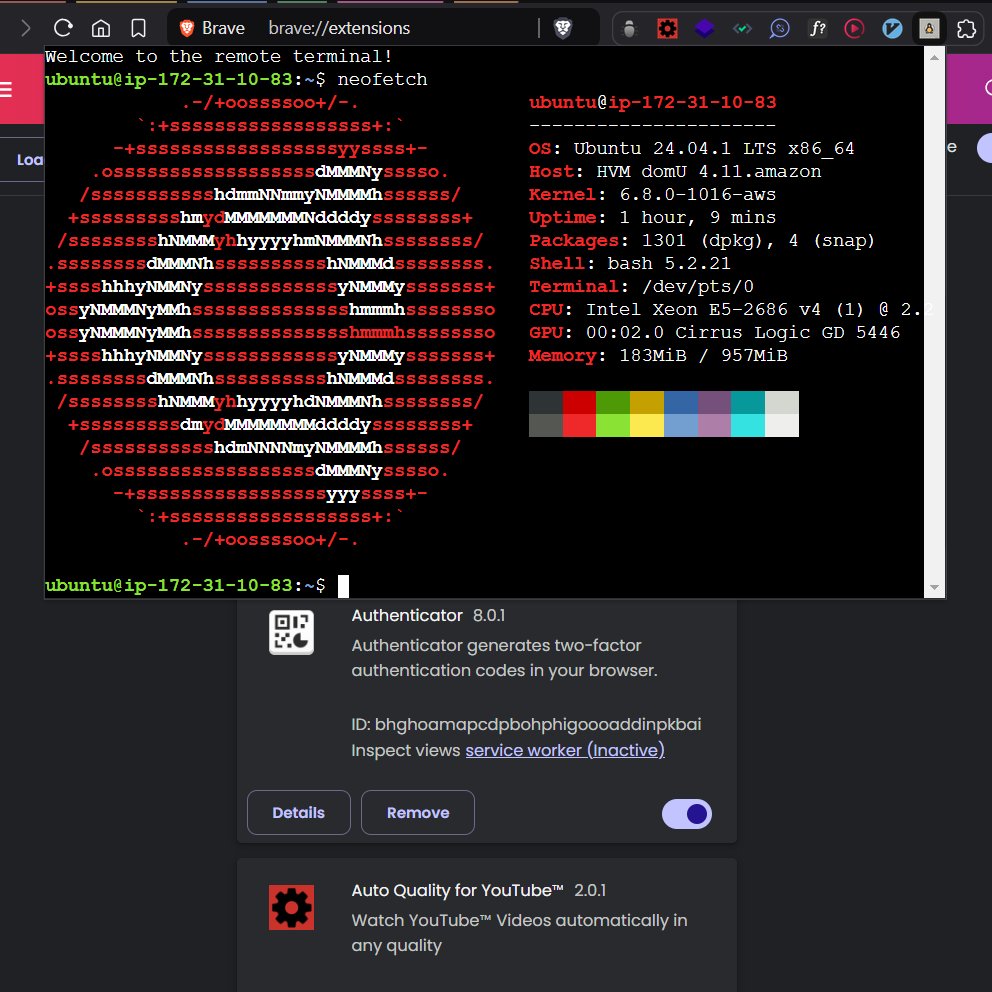Screen dimensions: 992x992
Task: Click the brave://extensions address bar
Action: (340, 28)
